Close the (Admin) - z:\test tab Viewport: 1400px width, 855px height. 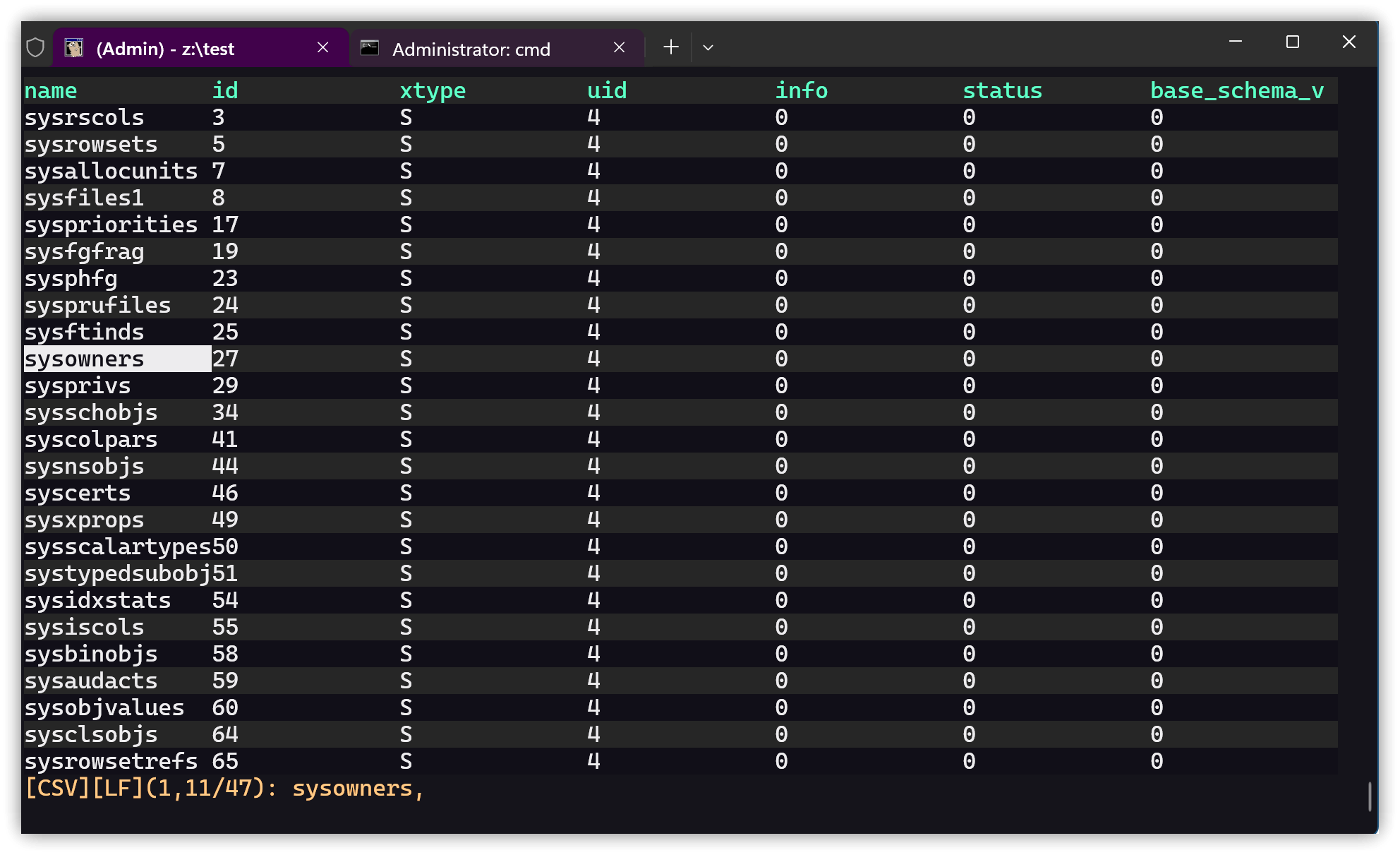[323, 47]
